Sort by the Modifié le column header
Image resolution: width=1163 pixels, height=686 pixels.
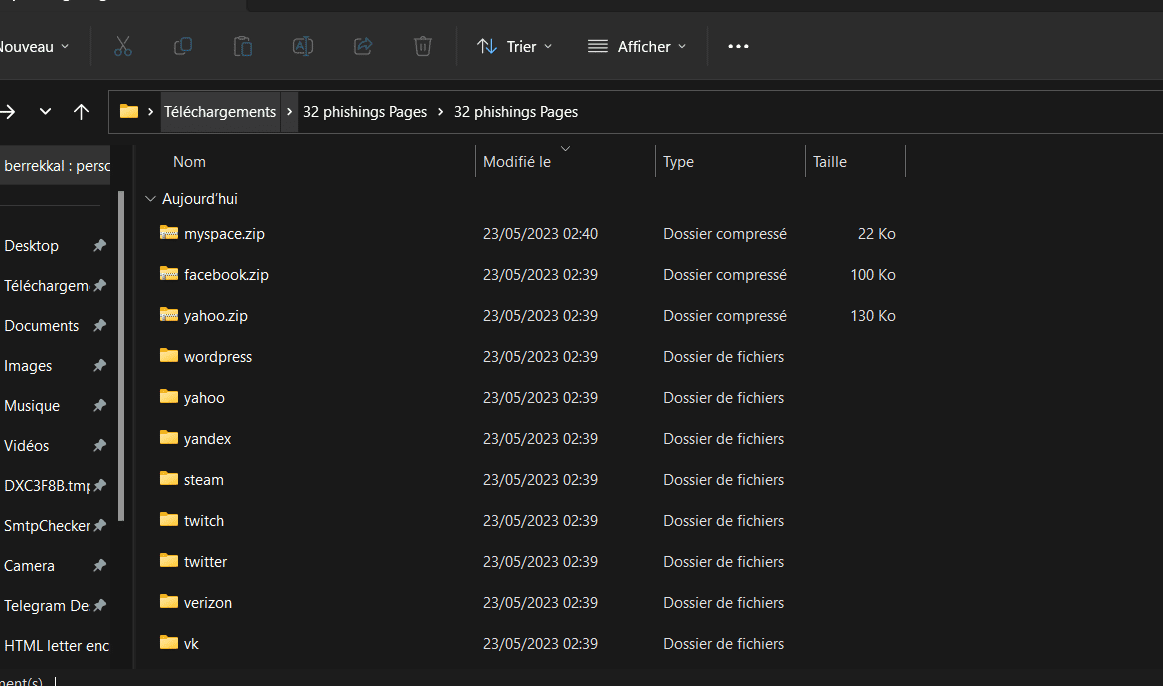click(517, 162)
